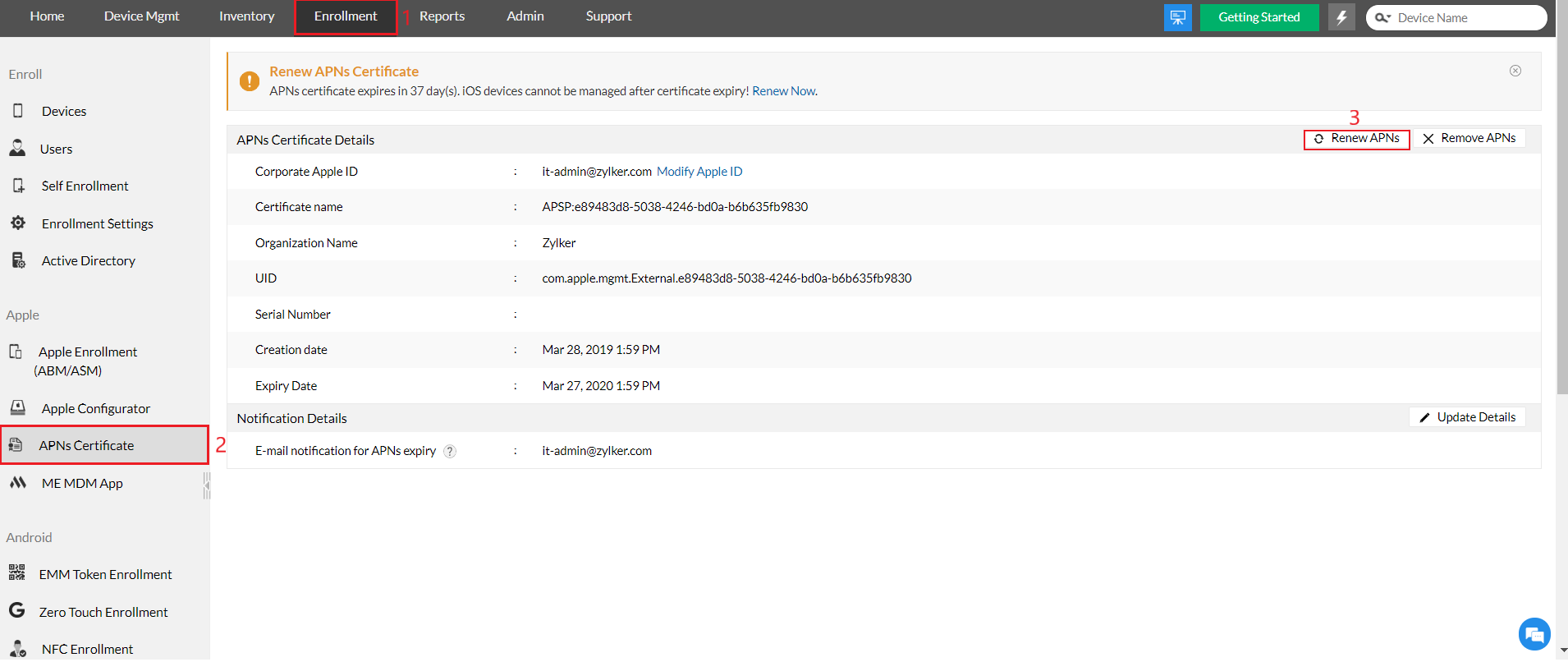Click the Remove APNs button label
Viewport: 1568px width, 662px height.
(1479, 138)
